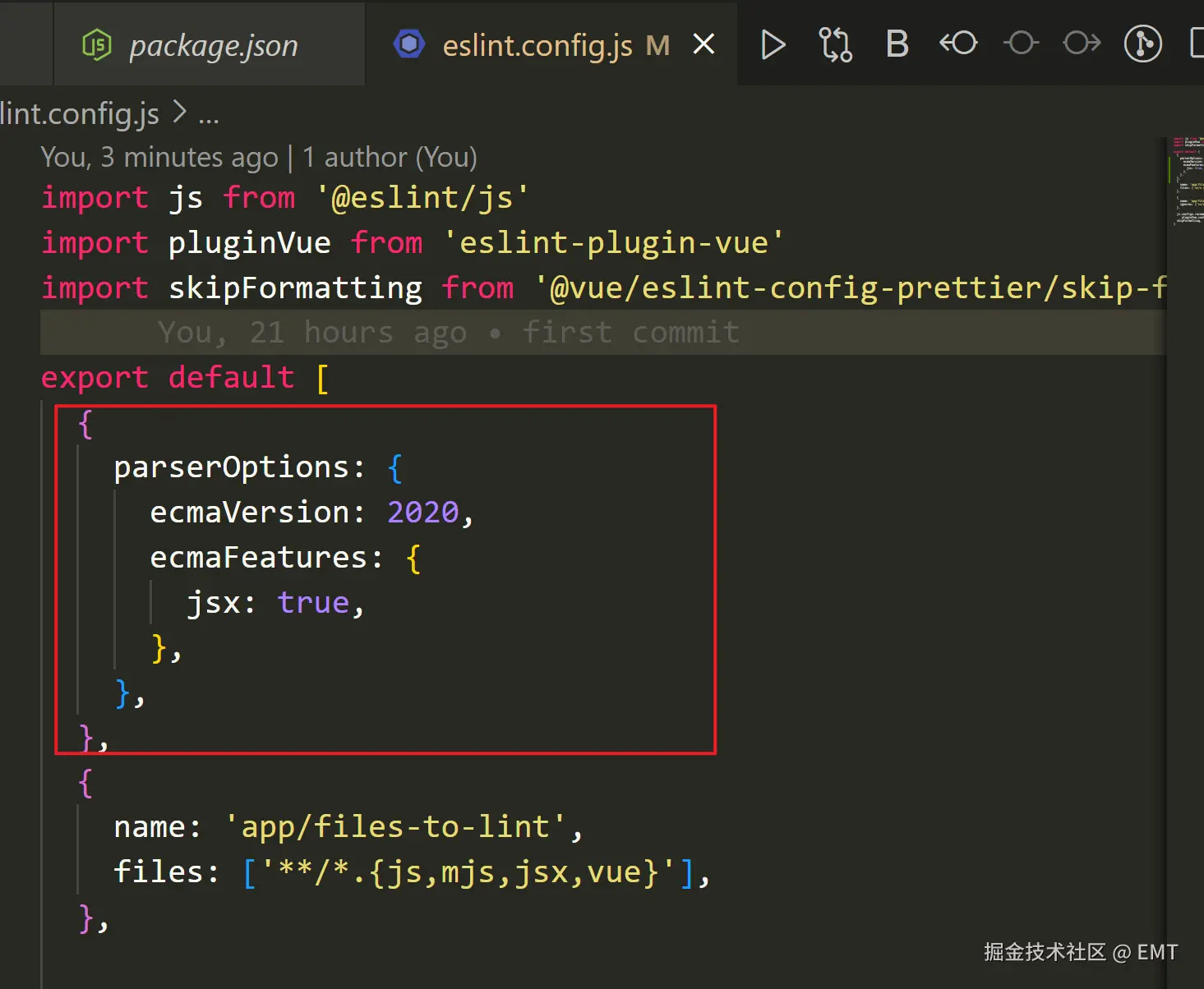Image resolution: width=1204 pixels, height=989 pixels.
Task: Click the minimap code overview
Action: pyautogui.click(x=1187, y=181)
